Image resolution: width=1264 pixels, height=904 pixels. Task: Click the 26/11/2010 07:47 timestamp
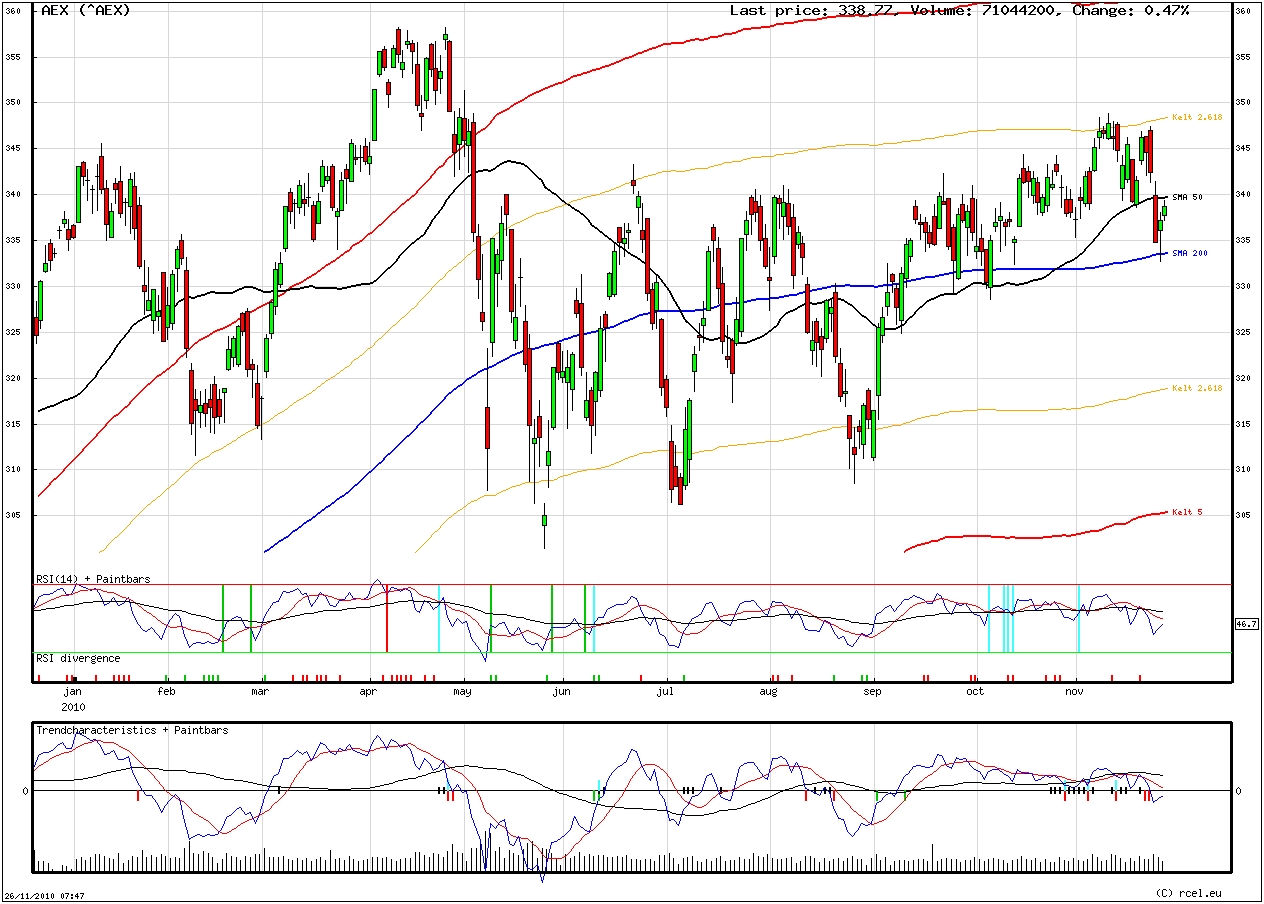tap(44, 896)
